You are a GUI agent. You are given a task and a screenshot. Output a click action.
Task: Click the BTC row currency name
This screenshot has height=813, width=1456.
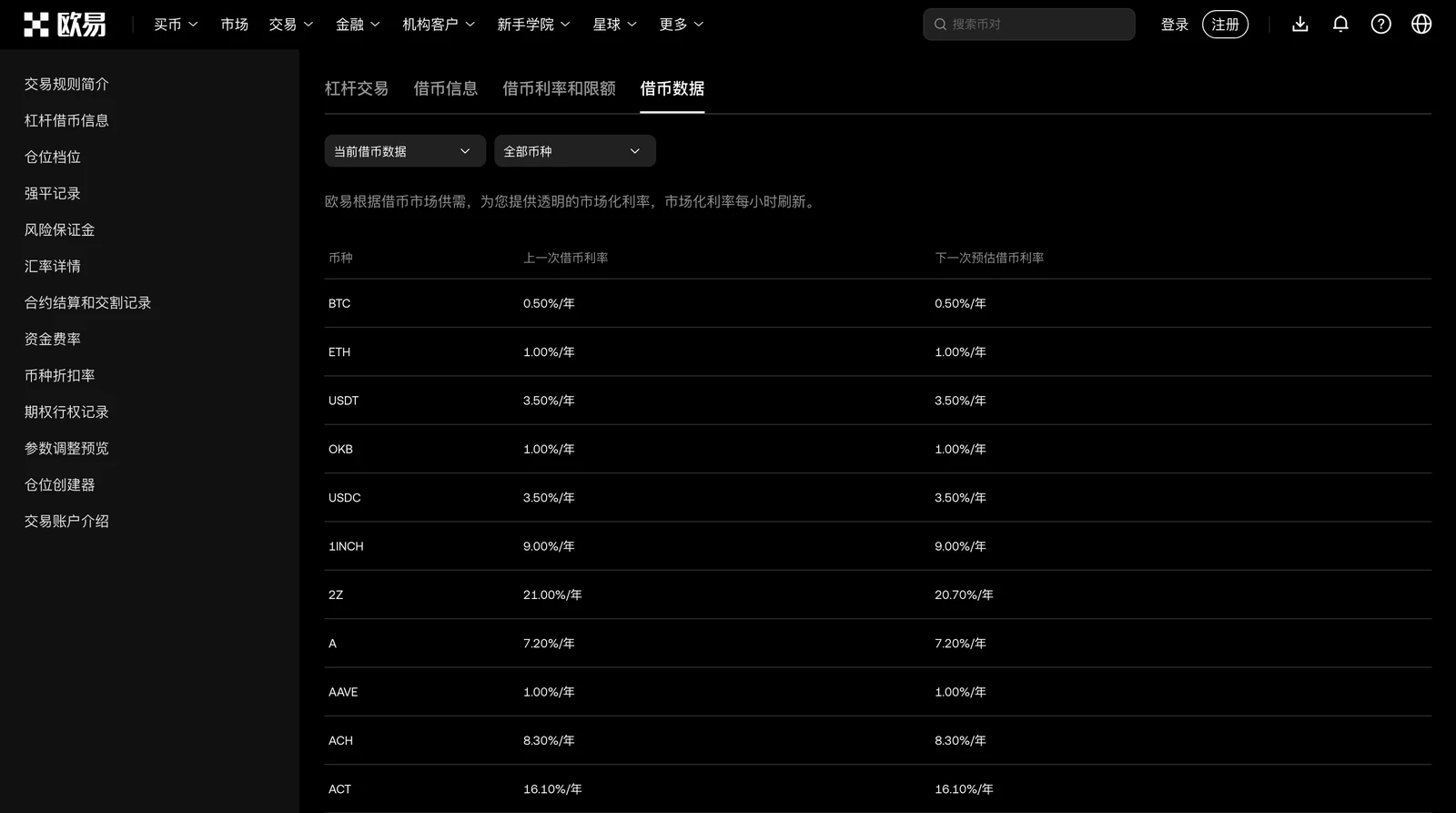point(339,303)
